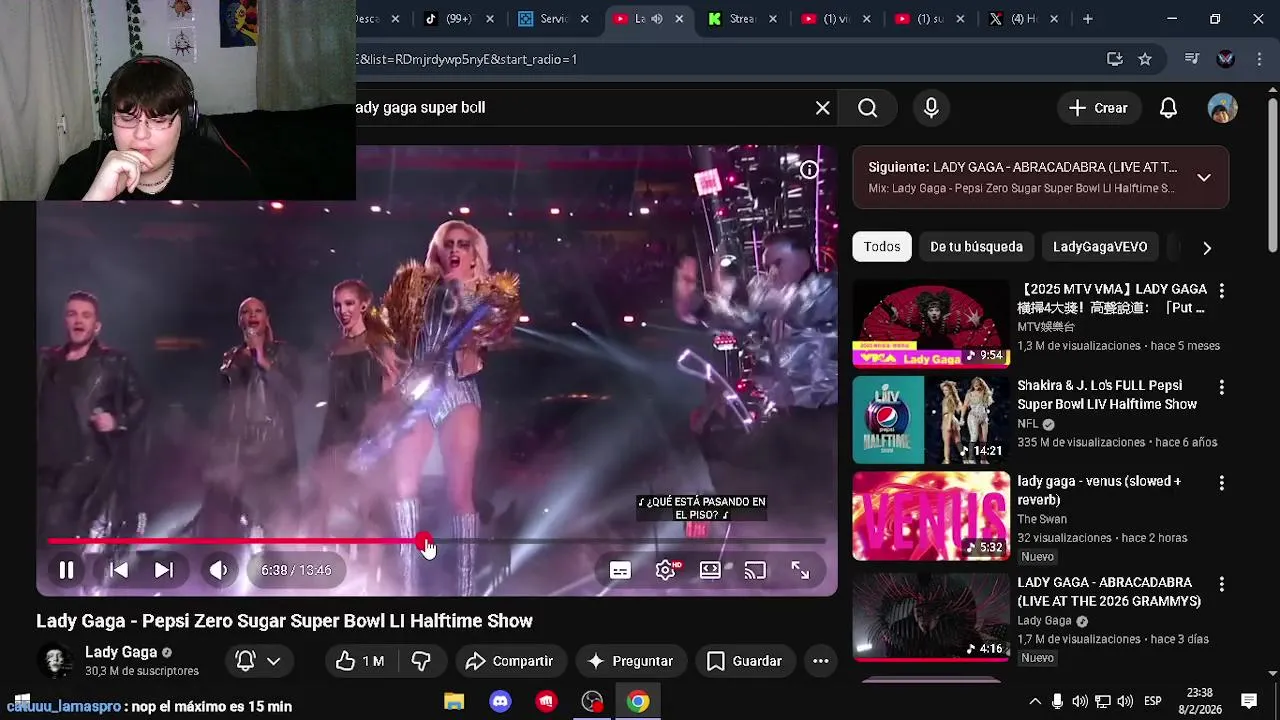Toggle subtitles in the video player
Image resolution: width=1280 pixels, height=720 pixels.
coord(620,570)
